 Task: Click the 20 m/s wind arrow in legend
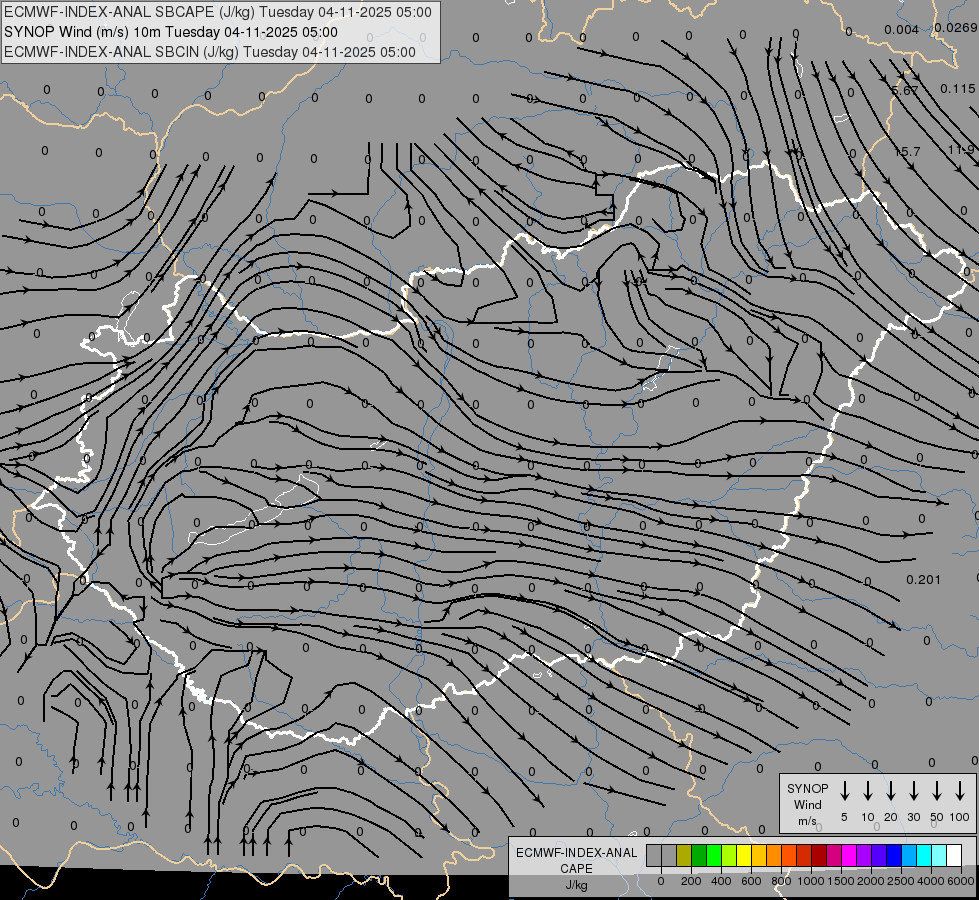891,791
